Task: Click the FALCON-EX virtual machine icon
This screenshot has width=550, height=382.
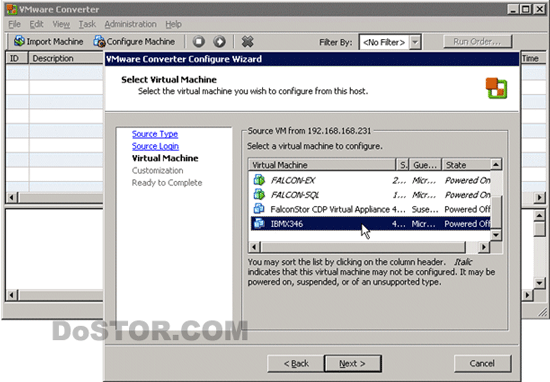Action: coord(259,180)
